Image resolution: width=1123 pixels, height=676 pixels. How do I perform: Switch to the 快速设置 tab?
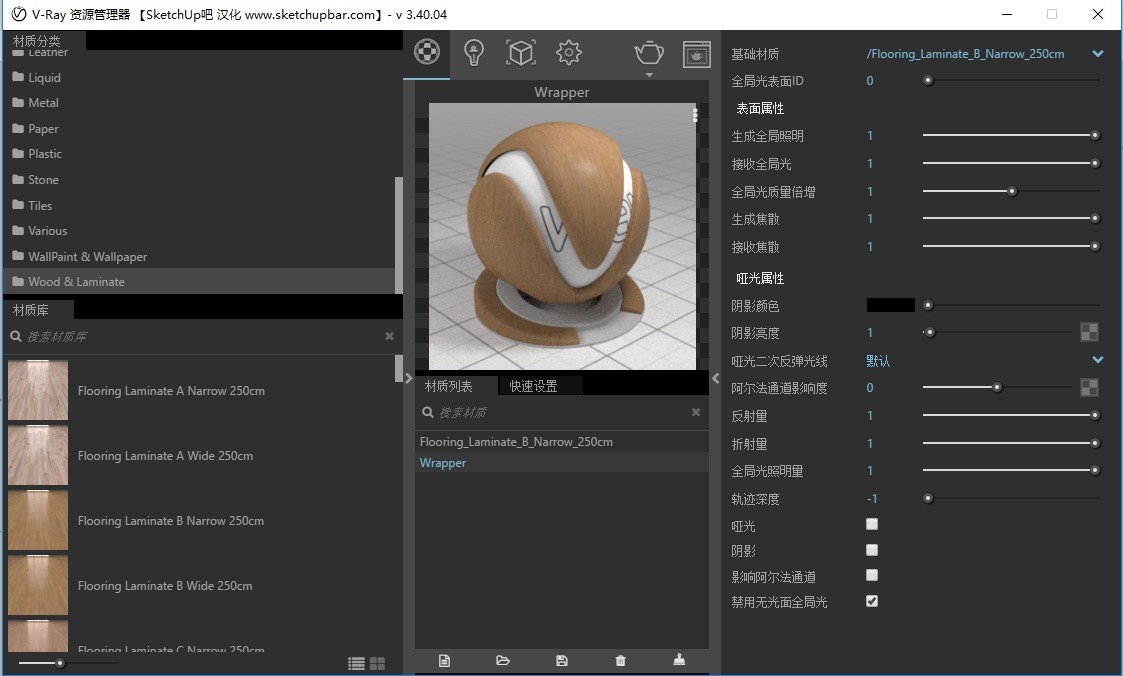[x=534, y=386]
